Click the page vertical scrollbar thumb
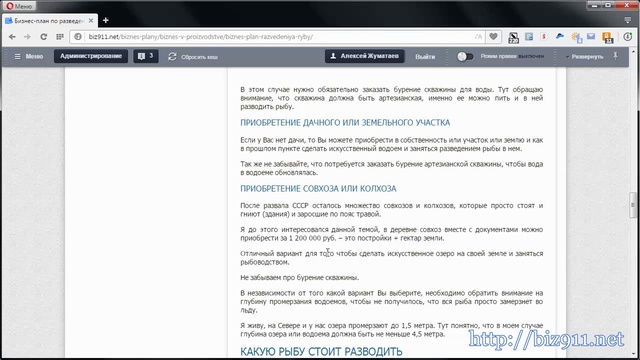Viewport: 640px width, 360px height. pos(633,205)
